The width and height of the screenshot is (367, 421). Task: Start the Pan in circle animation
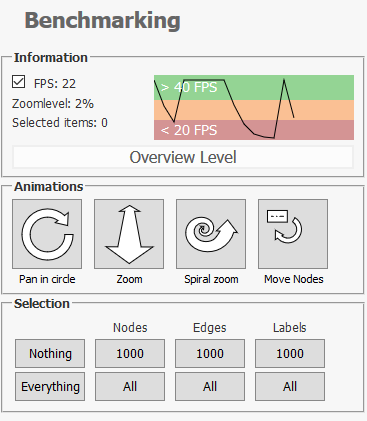pos(47,234)
